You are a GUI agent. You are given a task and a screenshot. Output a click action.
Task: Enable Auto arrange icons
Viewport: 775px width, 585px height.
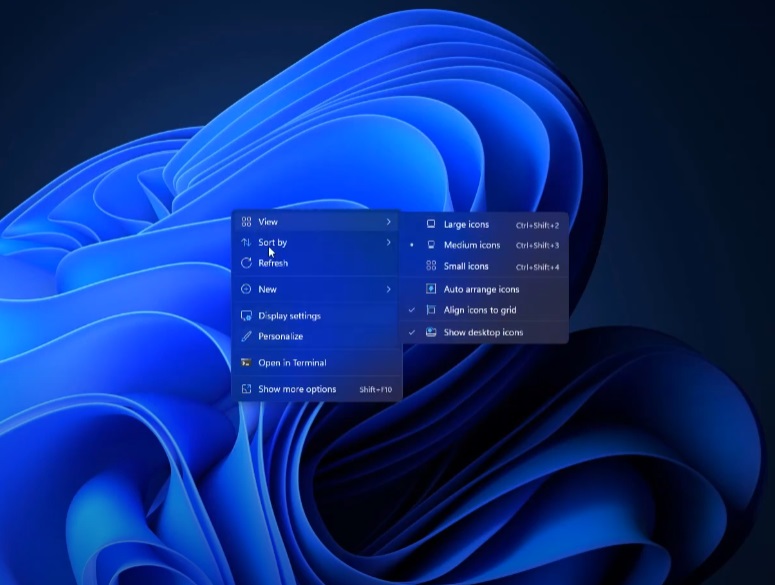pyautogui.click(x=481, y=289)
